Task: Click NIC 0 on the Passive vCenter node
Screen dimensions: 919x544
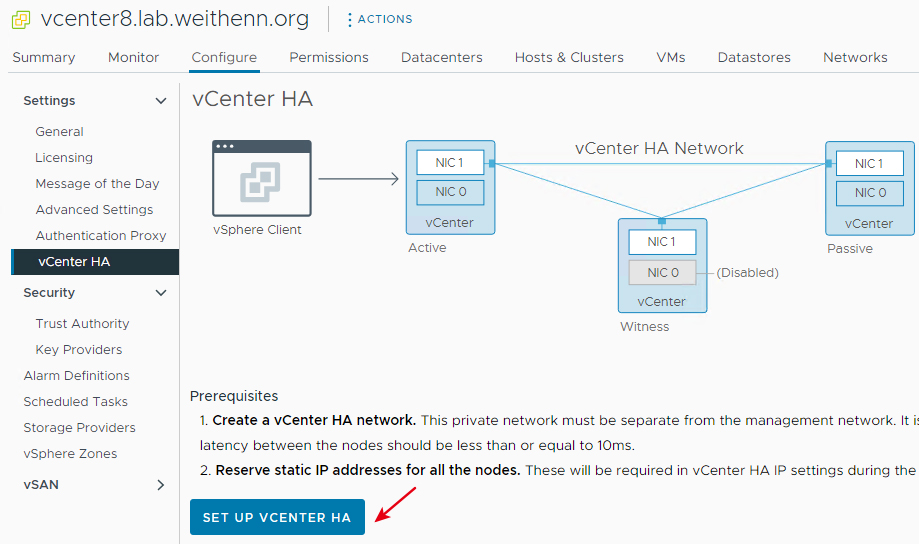Action: tap(870, 193)
